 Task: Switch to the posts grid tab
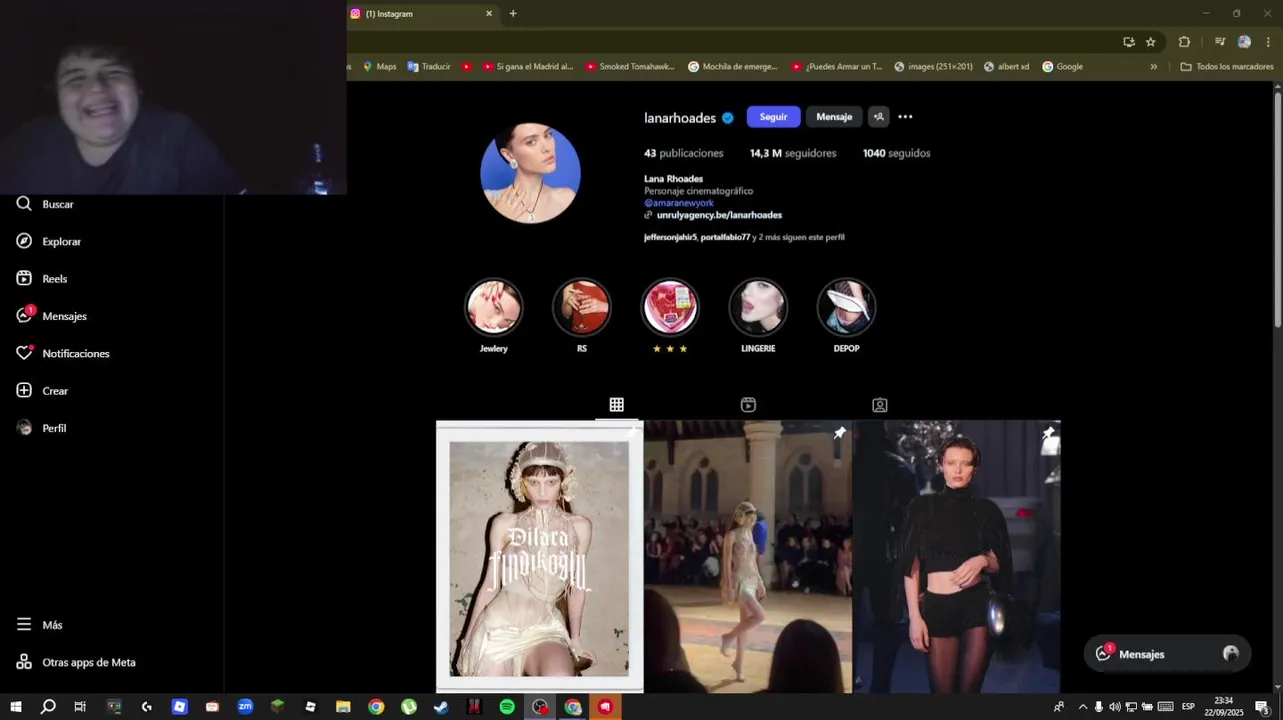point(617,405)
